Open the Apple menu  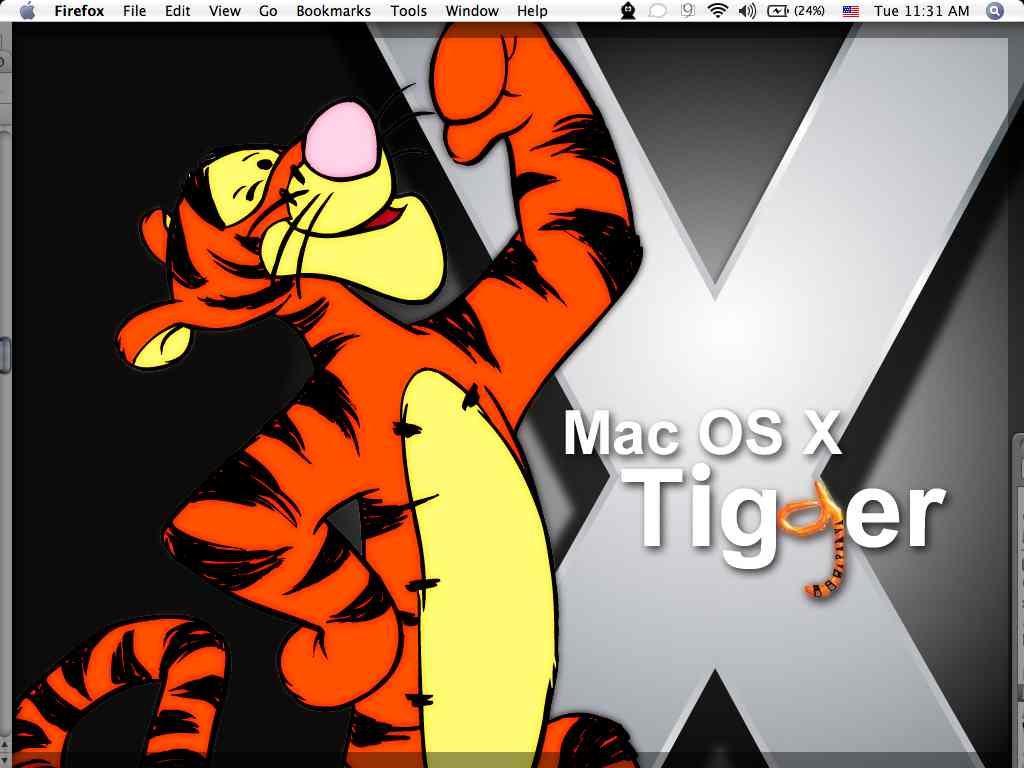pos(27,11)
